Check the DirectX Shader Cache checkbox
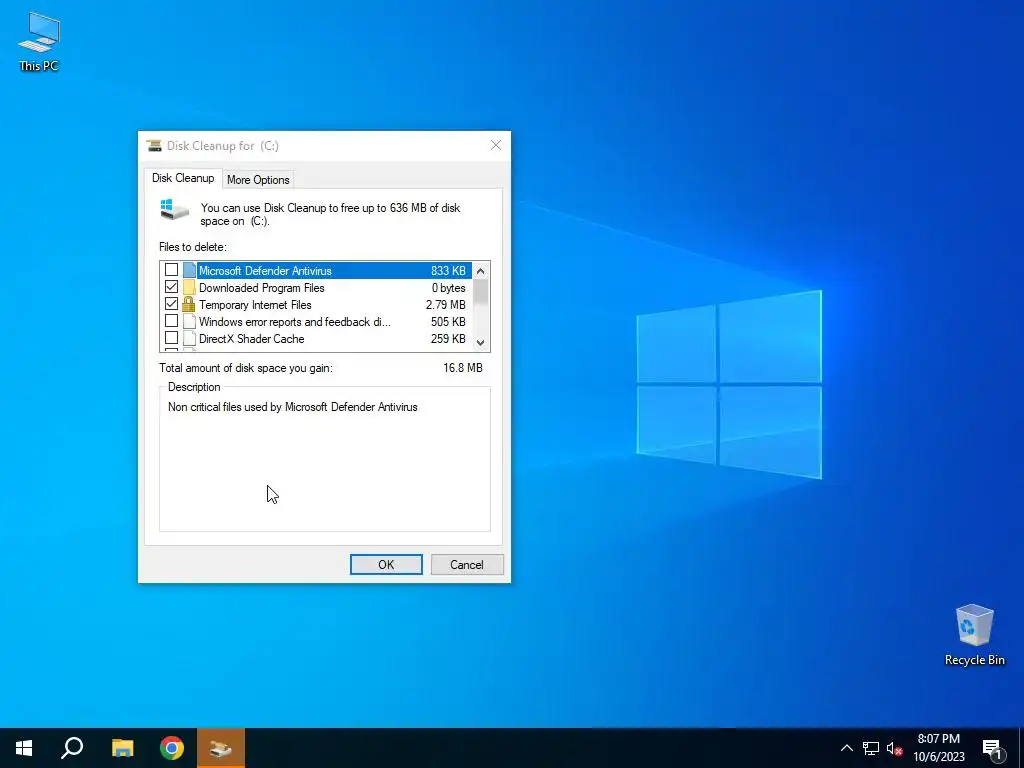1024x768 pixels. 171,338
